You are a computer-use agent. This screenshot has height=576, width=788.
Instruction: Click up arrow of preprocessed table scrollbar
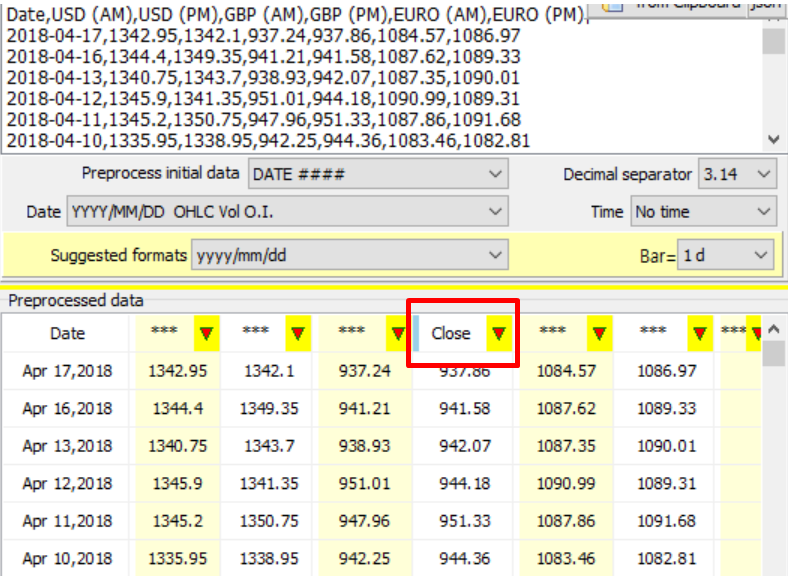(x=773, y=326)
